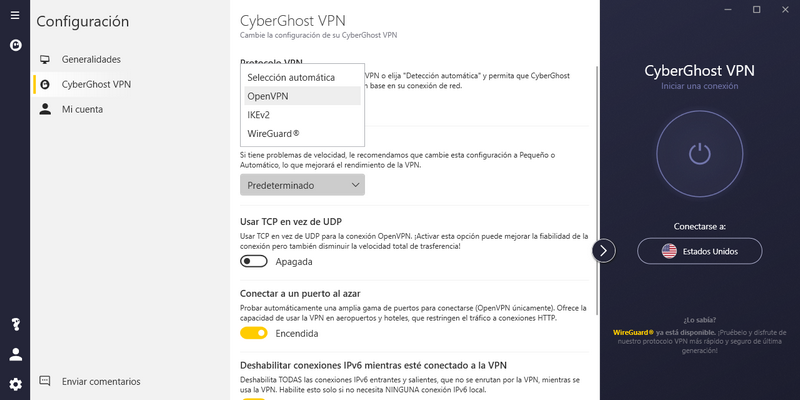This screenshot has width=800, height=400.
Task: Click the United States flag icon
Action: tap(669, 251)
